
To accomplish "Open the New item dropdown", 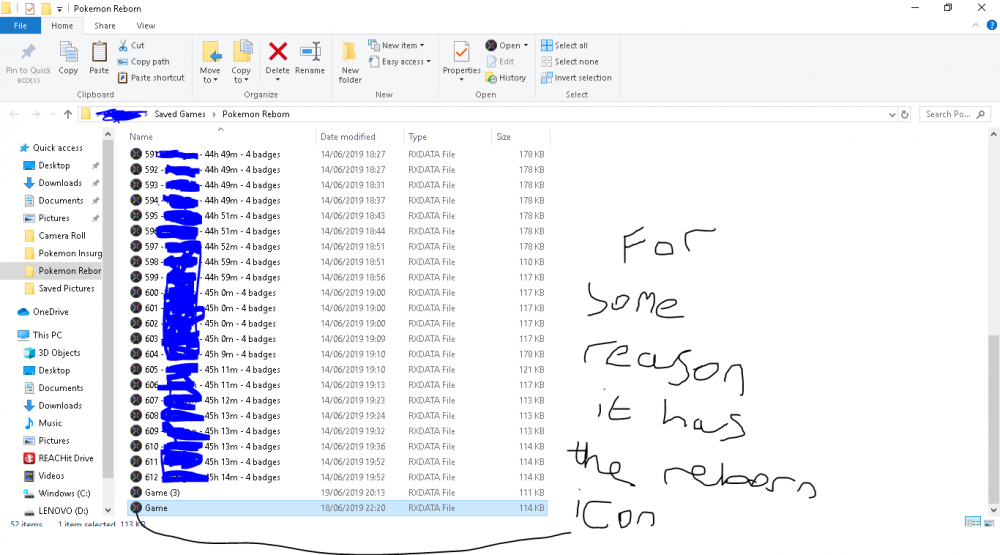I will pyautogui.click(x=397, y=46).
